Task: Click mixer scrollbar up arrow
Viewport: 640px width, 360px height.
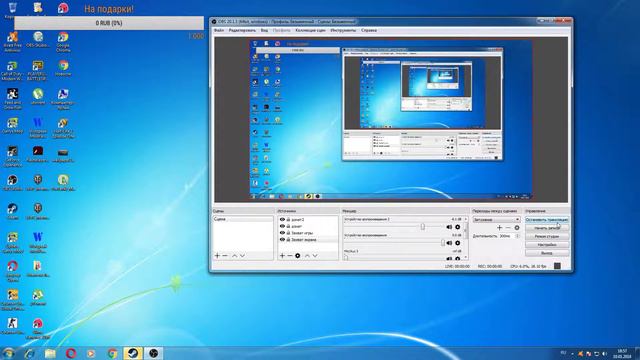Action: coord(466,220)
